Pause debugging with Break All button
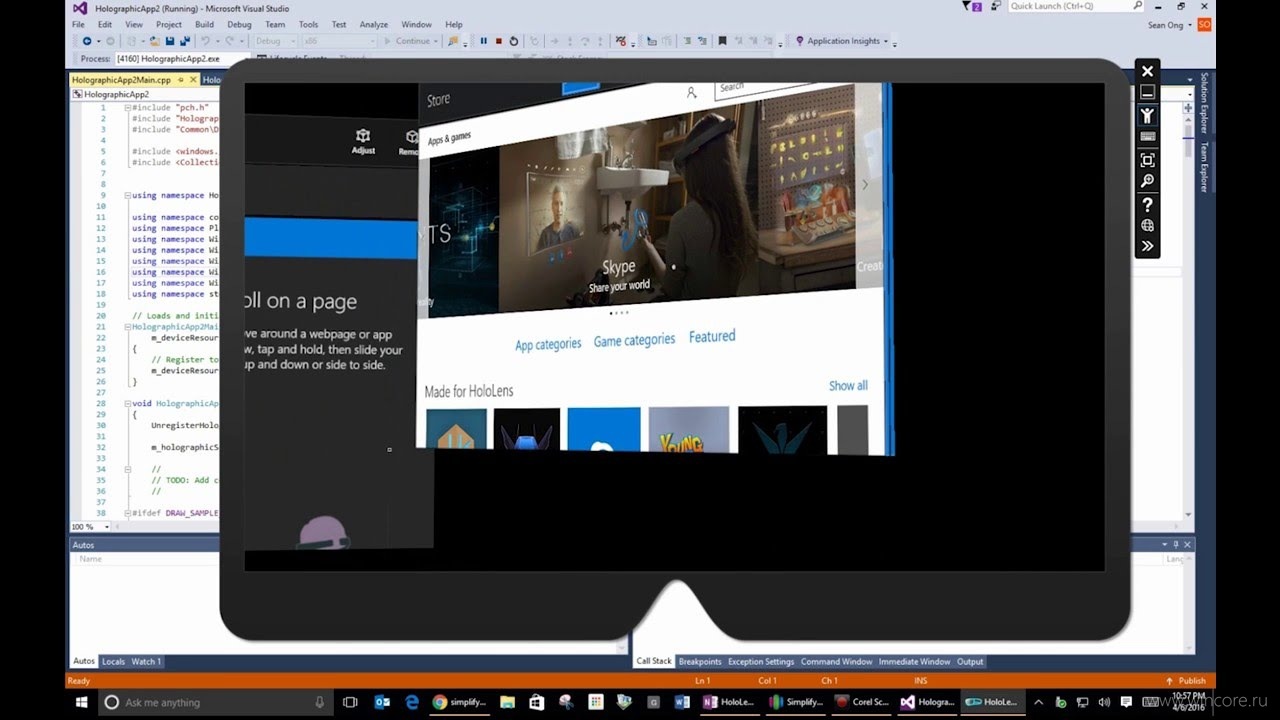 pyautogui.click(x=483, y=41)
